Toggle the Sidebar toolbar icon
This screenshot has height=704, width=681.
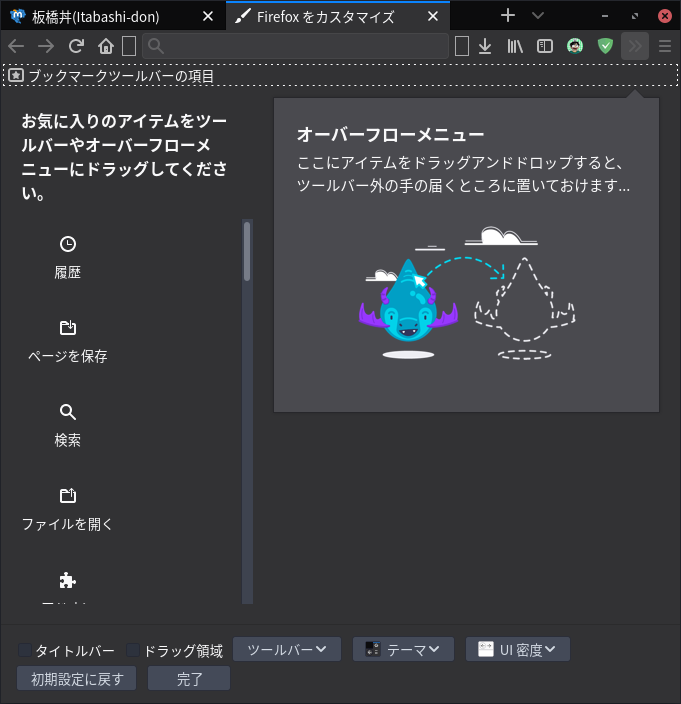(x=545, y=46)
